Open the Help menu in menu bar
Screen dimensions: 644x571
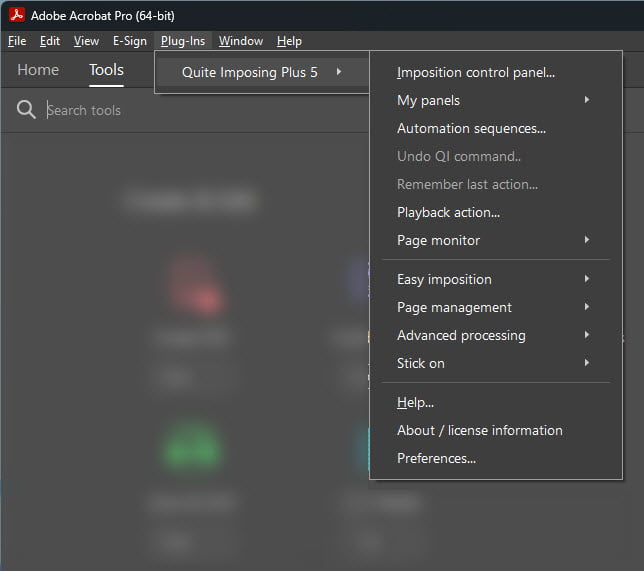(x=289, y=41)
